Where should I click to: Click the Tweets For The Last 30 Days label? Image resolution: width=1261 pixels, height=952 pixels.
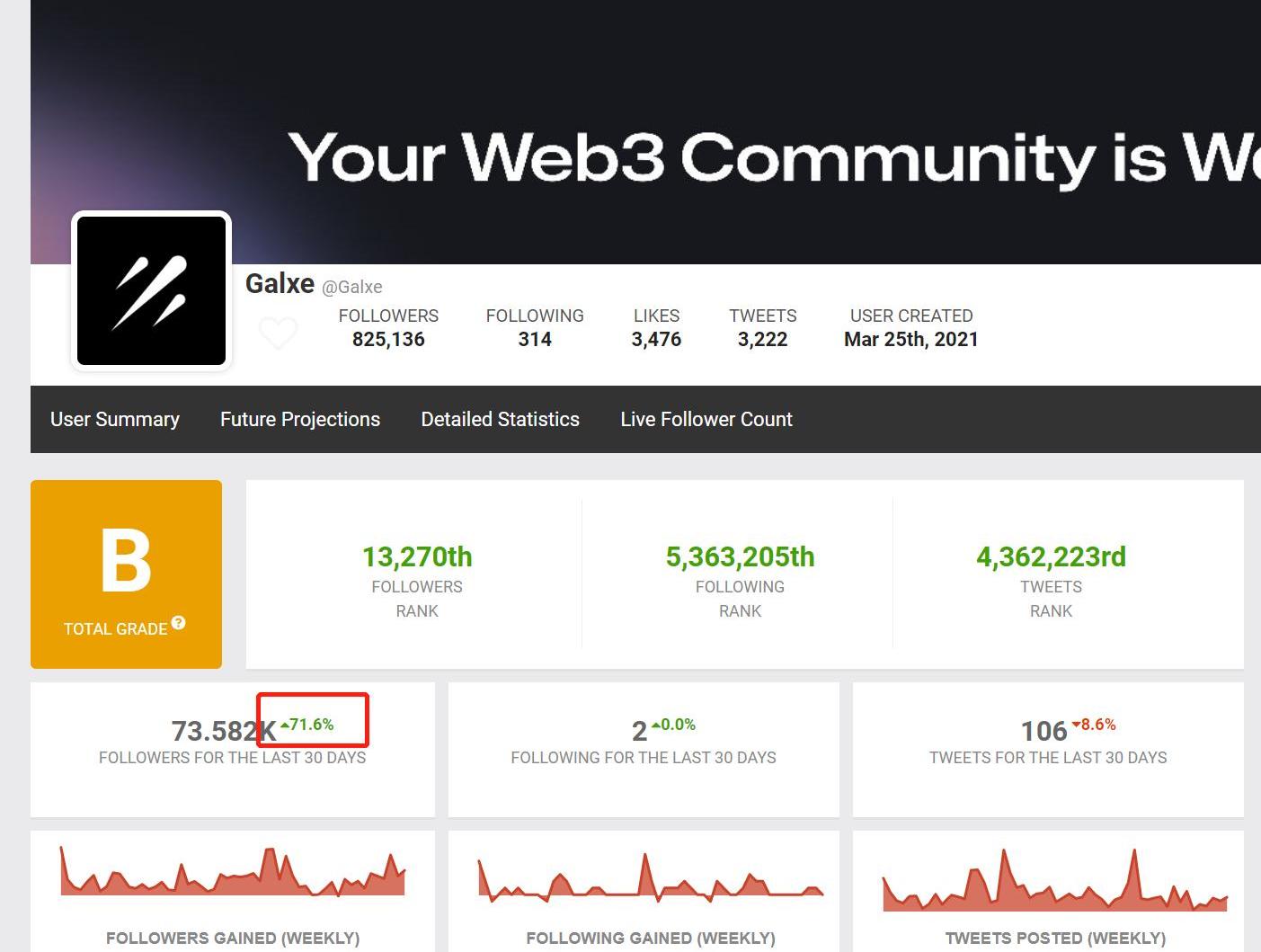coord(1048,758)
